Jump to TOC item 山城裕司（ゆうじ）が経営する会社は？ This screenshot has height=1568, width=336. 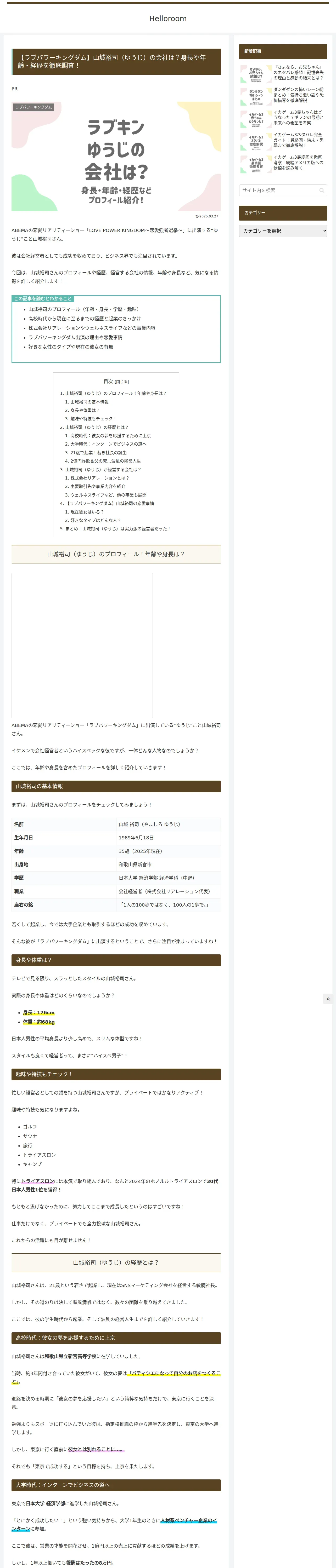tap(103, 469)
